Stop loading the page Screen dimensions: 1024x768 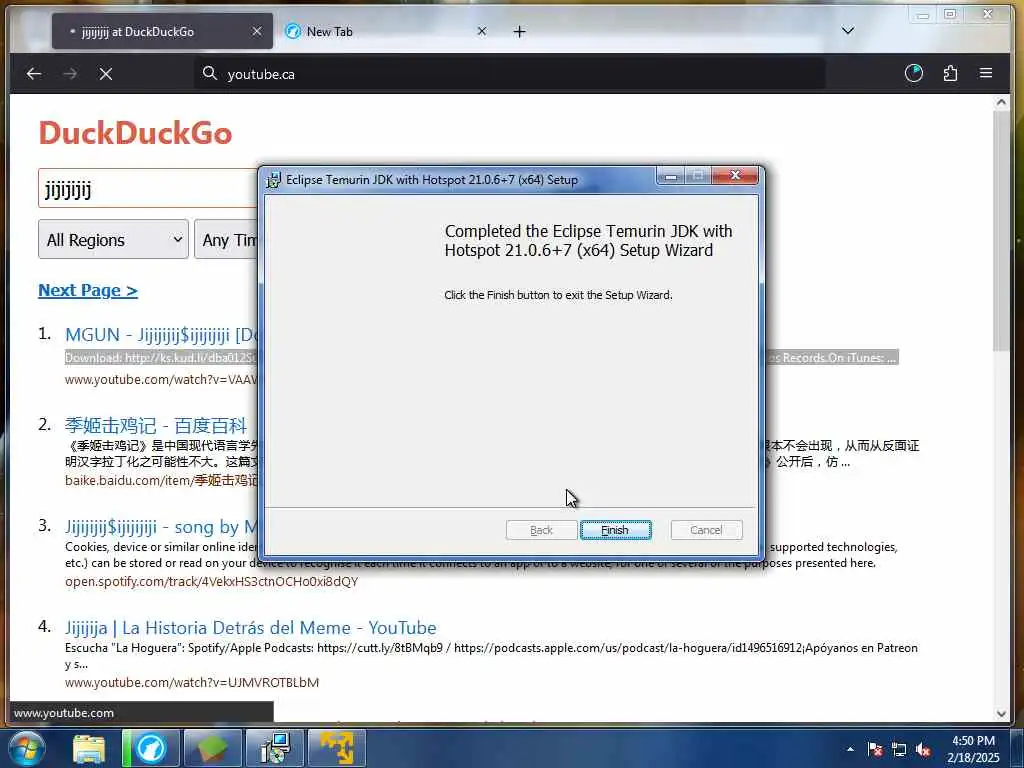coord(106,74)
